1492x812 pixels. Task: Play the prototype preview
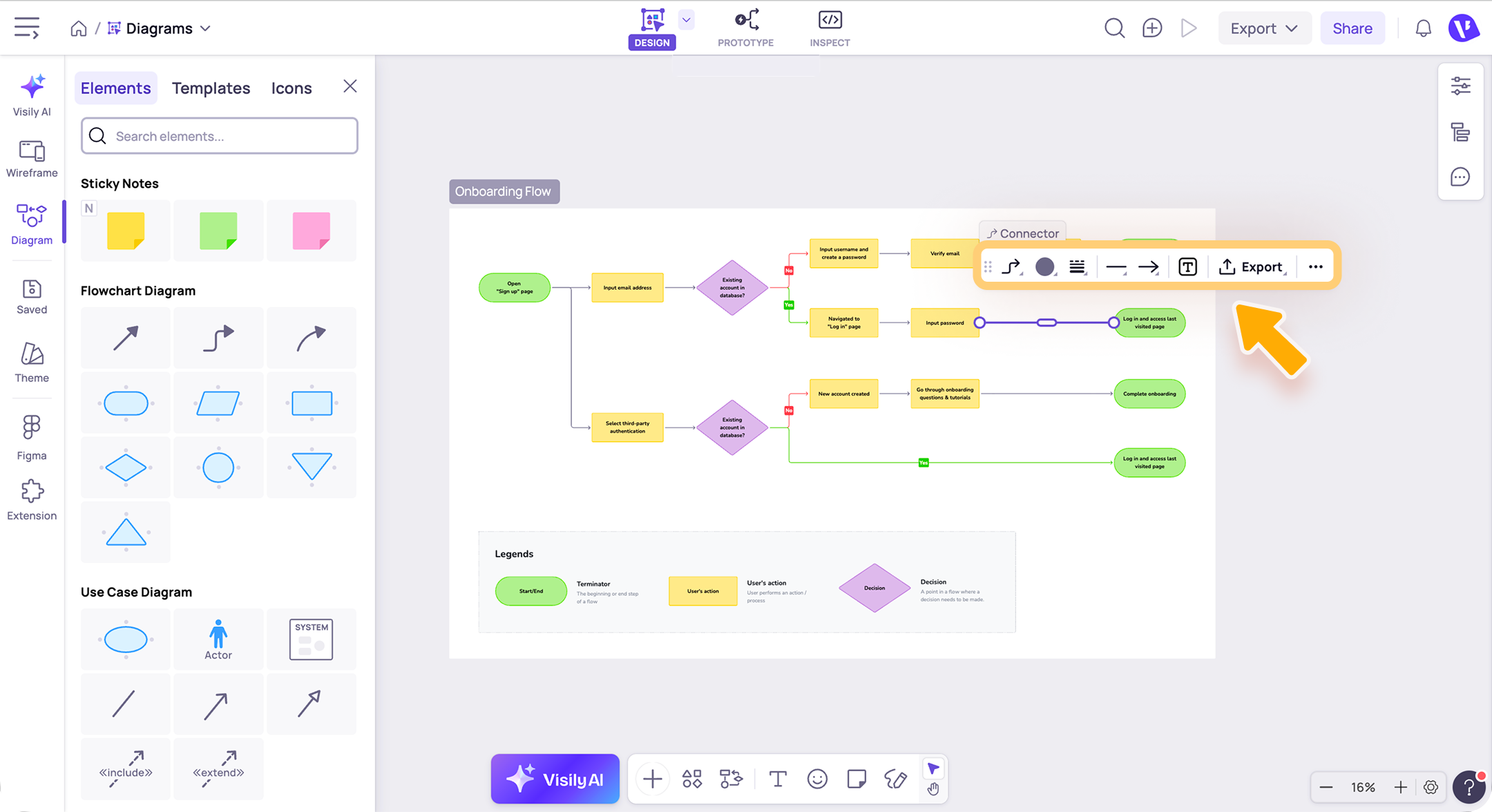coord(1189,28)
